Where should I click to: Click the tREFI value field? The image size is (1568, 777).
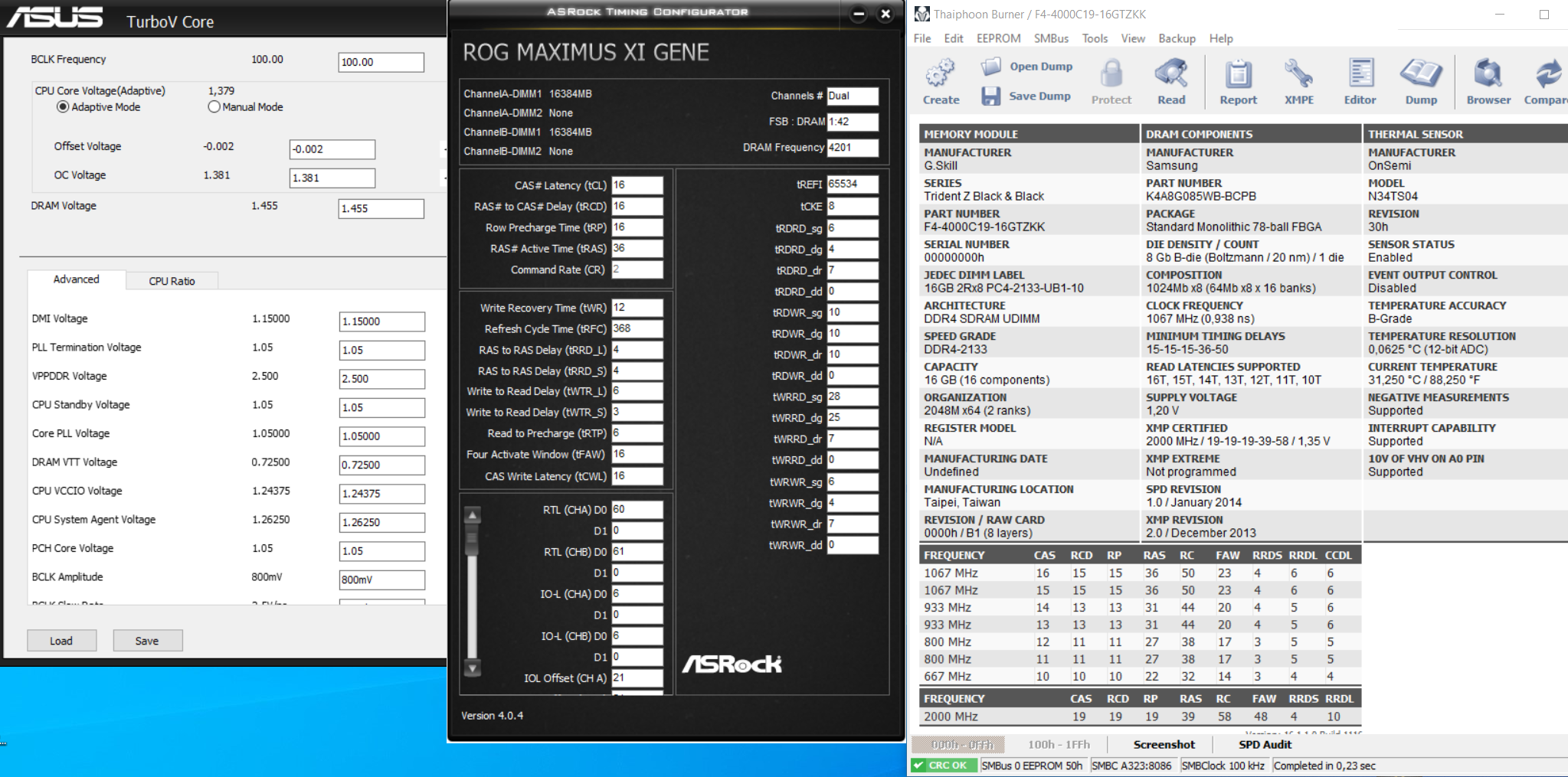[x=853, y=184]
